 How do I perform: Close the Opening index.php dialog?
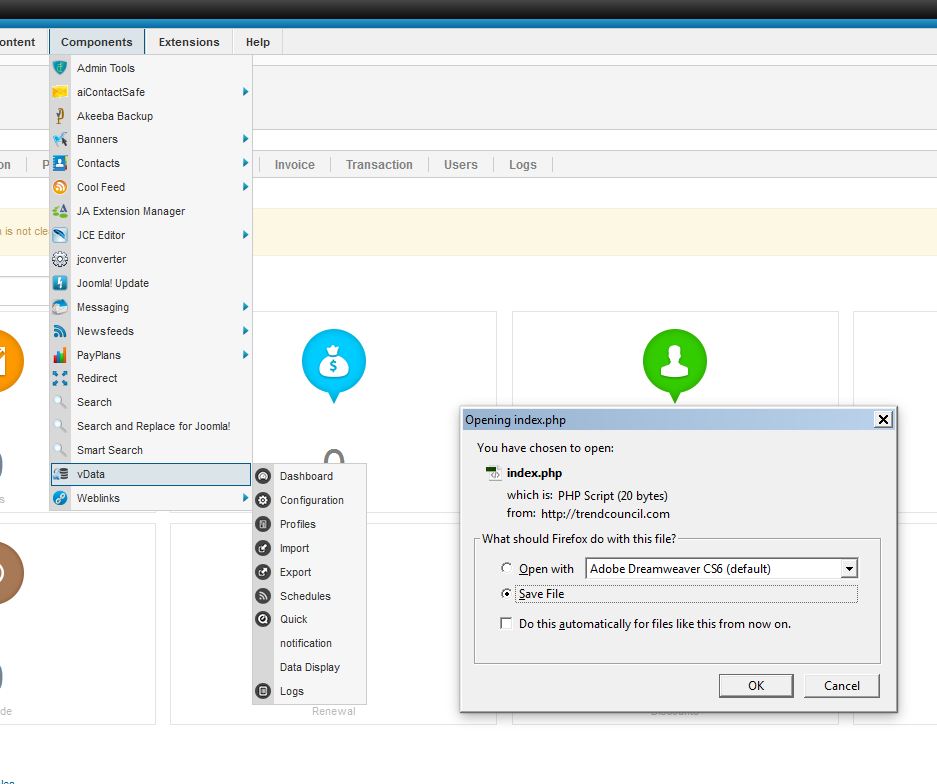883,419
